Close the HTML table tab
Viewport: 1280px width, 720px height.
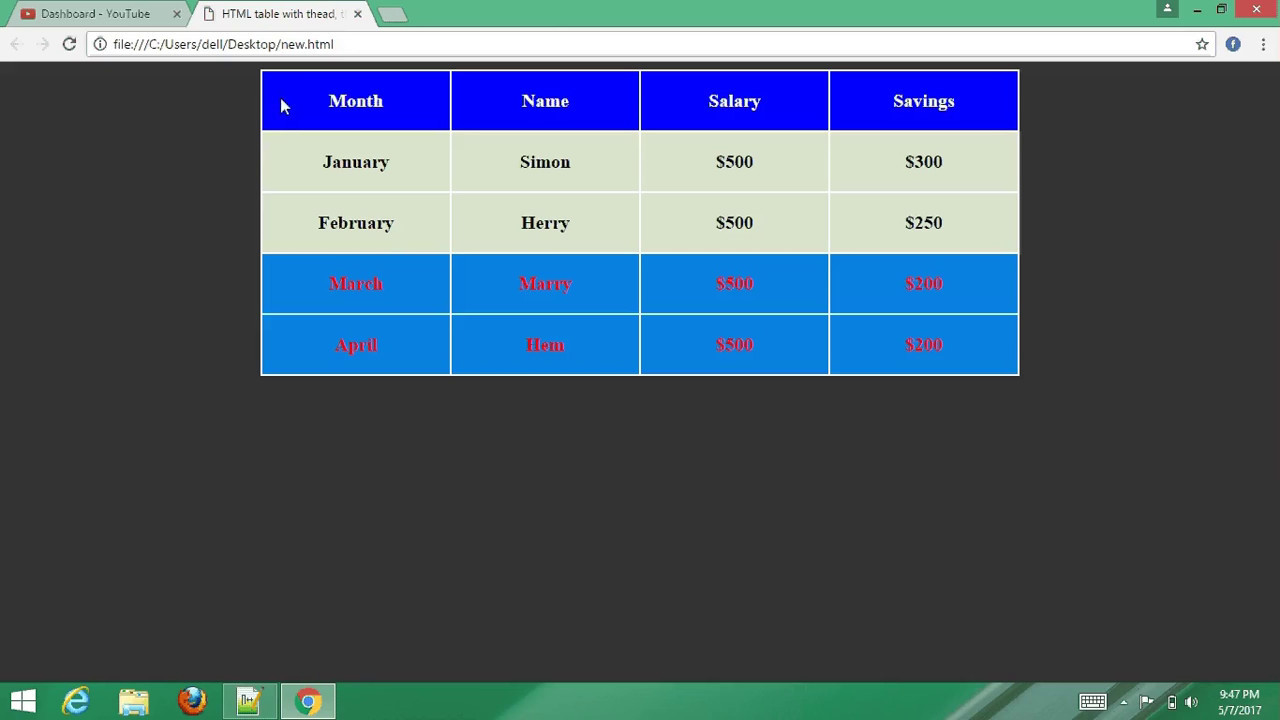(357, 14)
